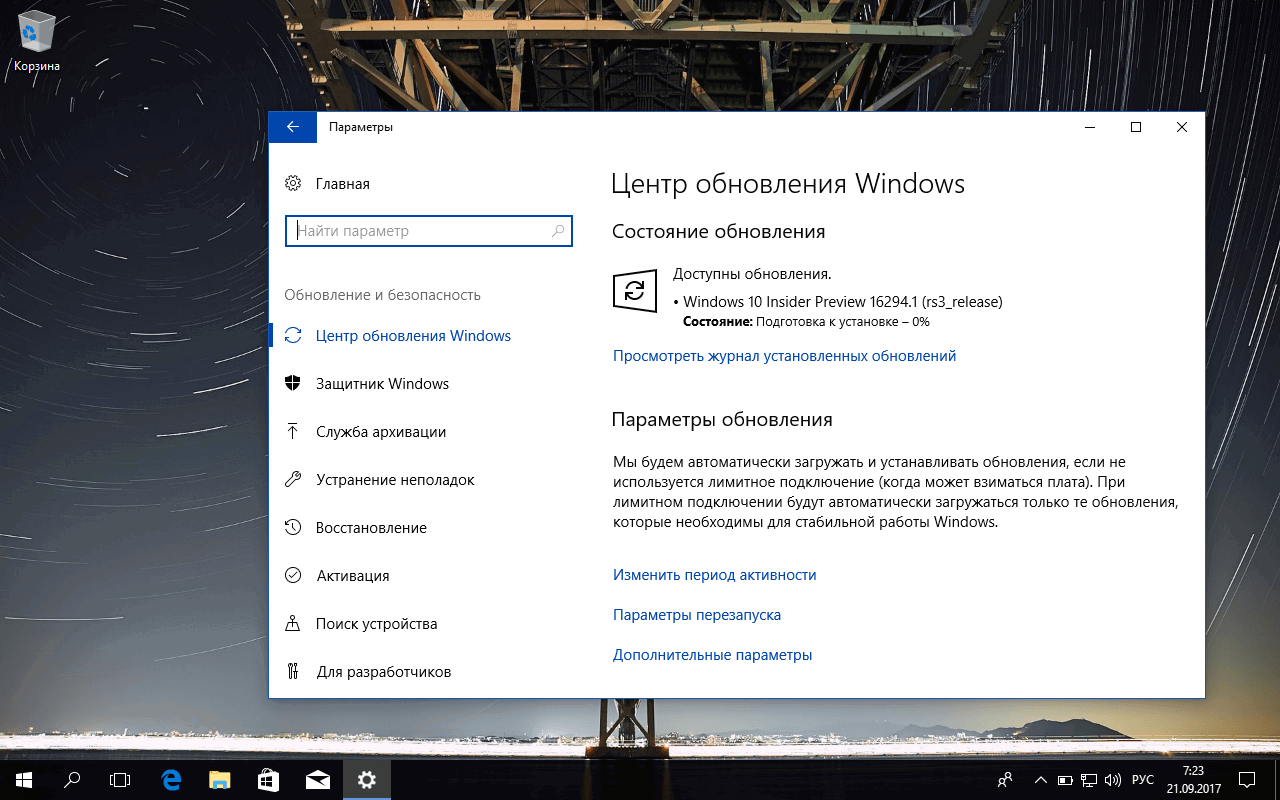Screen dimensions: 1280x800
Task: Click the Изменить период активности link
Action: (x=714, y=574)
